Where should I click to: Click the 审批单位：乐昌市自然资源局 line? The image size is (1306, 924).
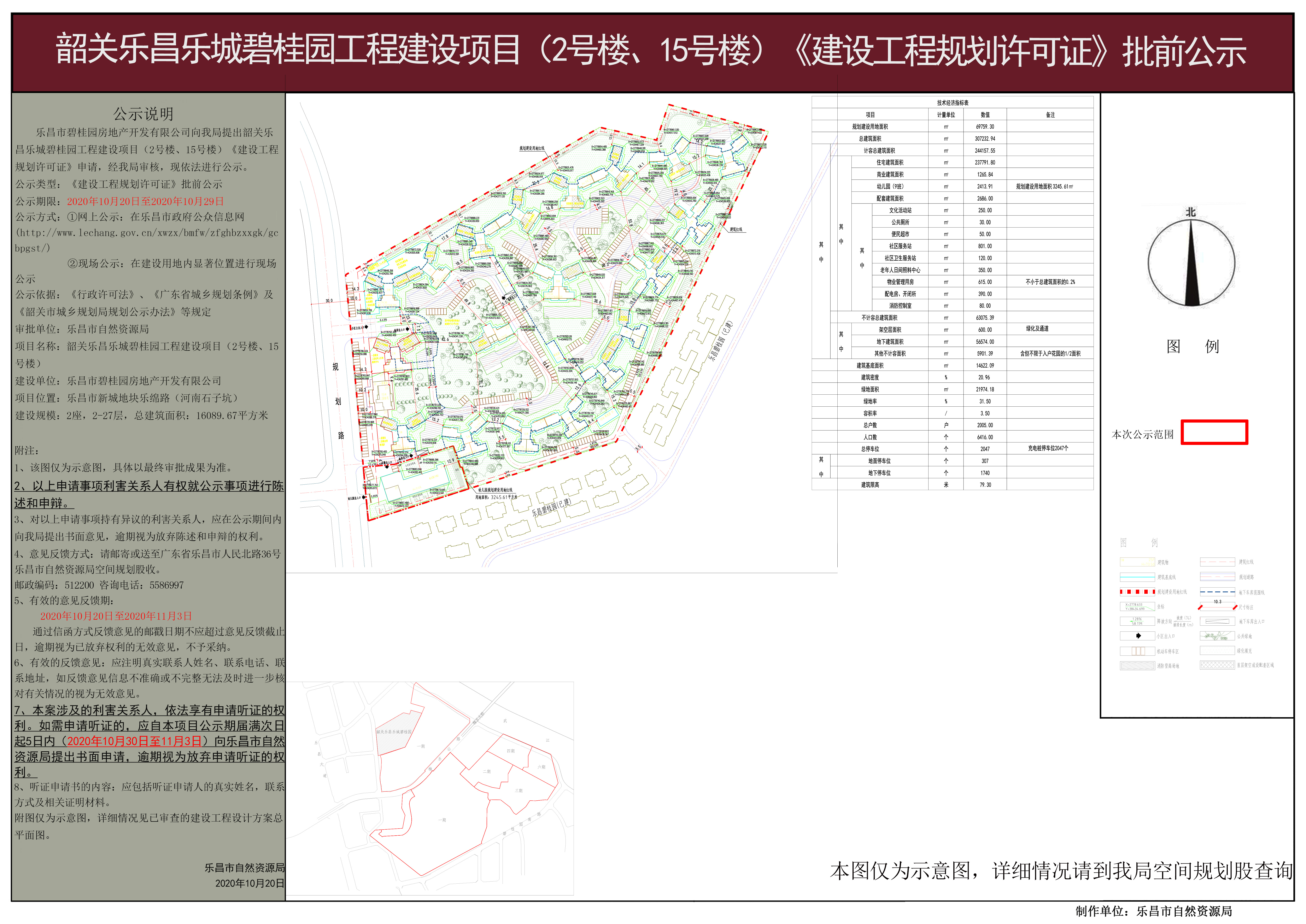tap(82, 329)
